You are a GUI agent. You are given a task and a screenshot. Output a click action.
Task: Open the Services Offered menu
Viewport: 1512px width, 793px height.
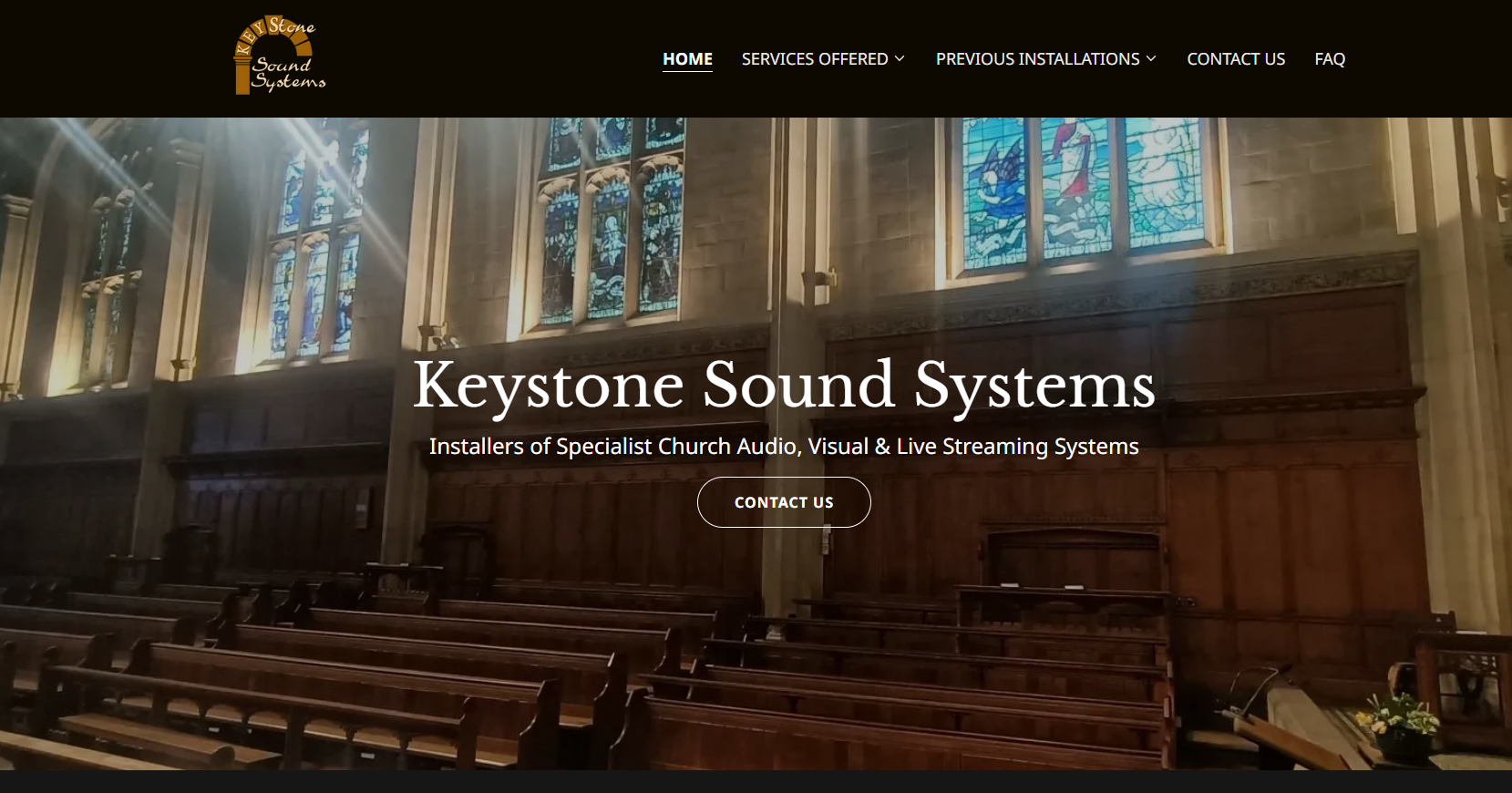click(x=814, y=59)
